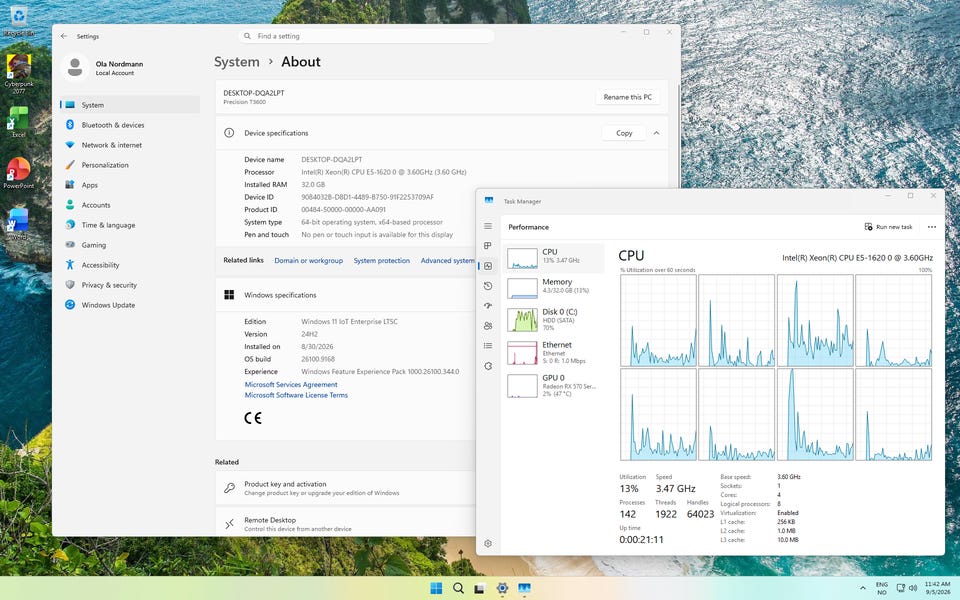
Task: Click the Find a setting search box
Action: click(366, 36)
